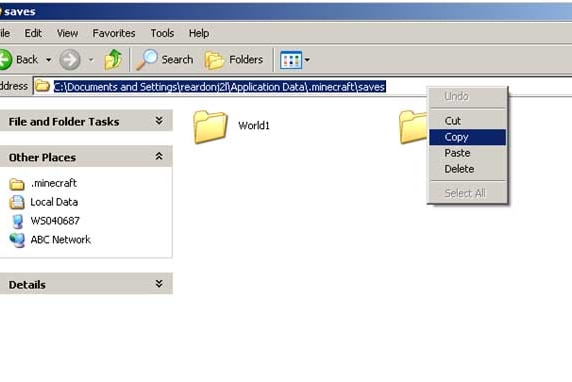Open the .minecraft link in Other Places
The height and width of the screenshot is (382, 572).
click(54, 183)
